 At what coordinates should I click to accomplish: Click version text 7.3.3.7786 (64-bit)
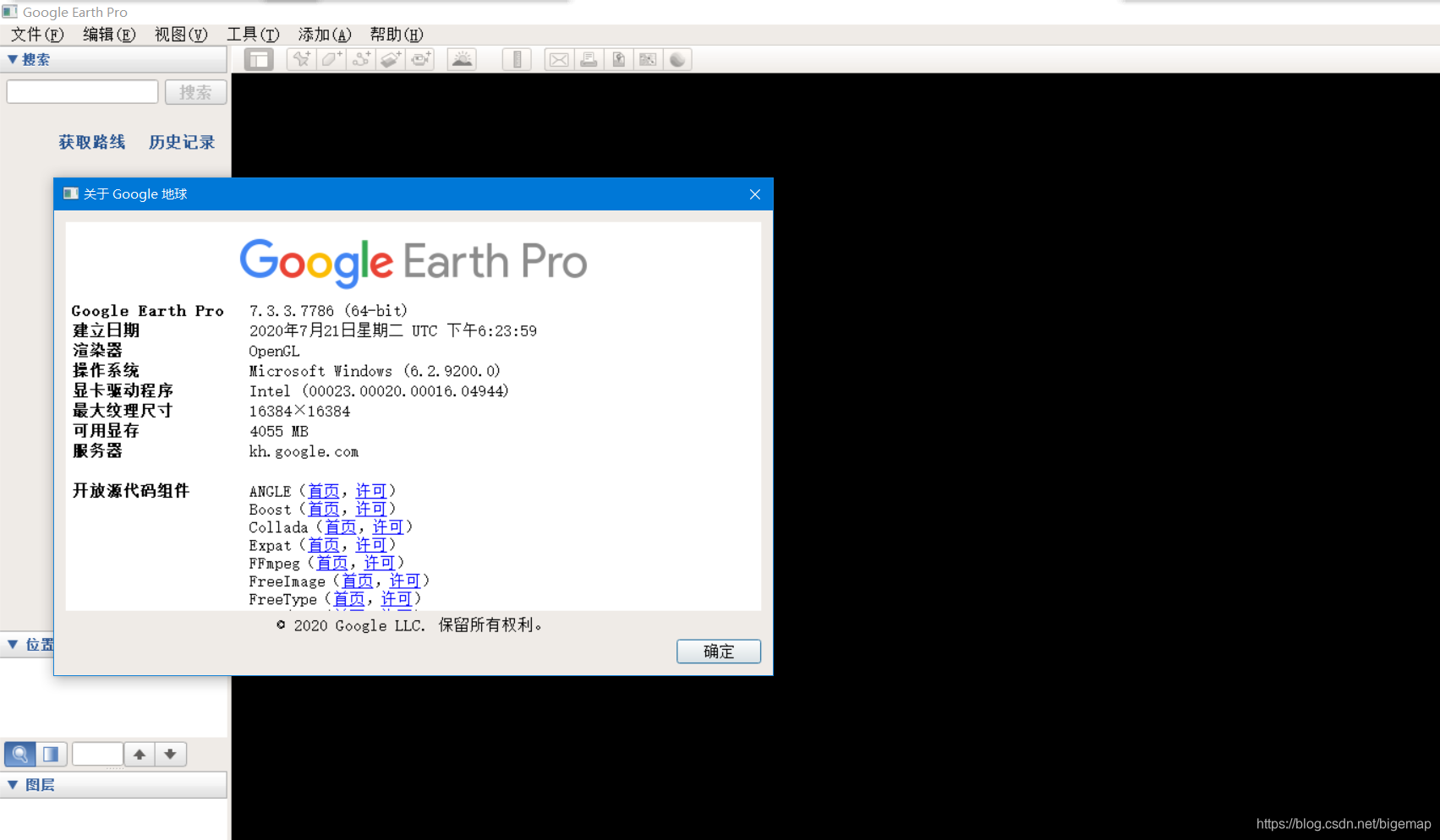328,311
